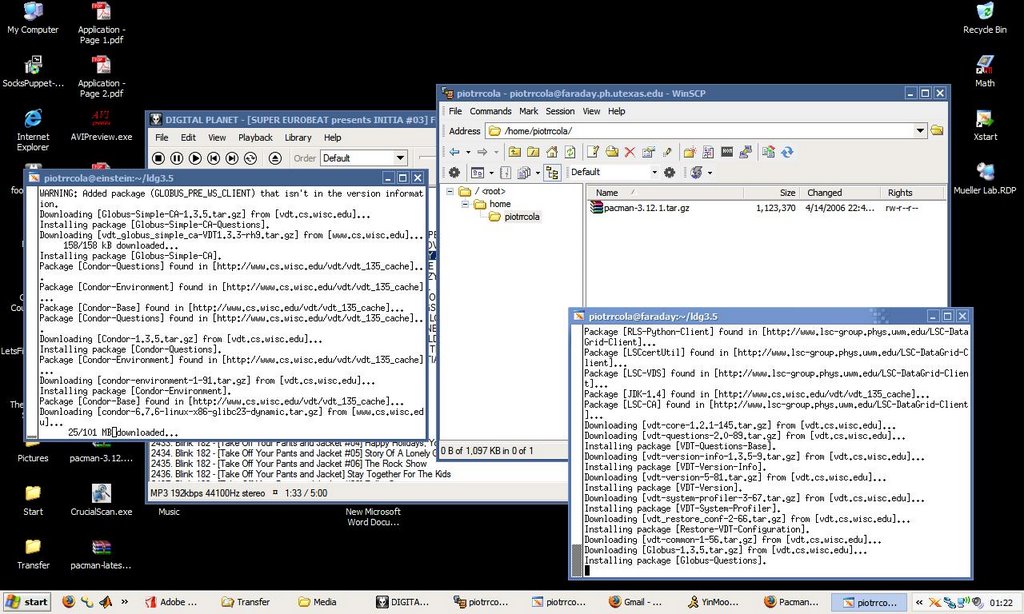
Task: Skip to next track in DIGITAL PLANET
Action: coord(231,158)
